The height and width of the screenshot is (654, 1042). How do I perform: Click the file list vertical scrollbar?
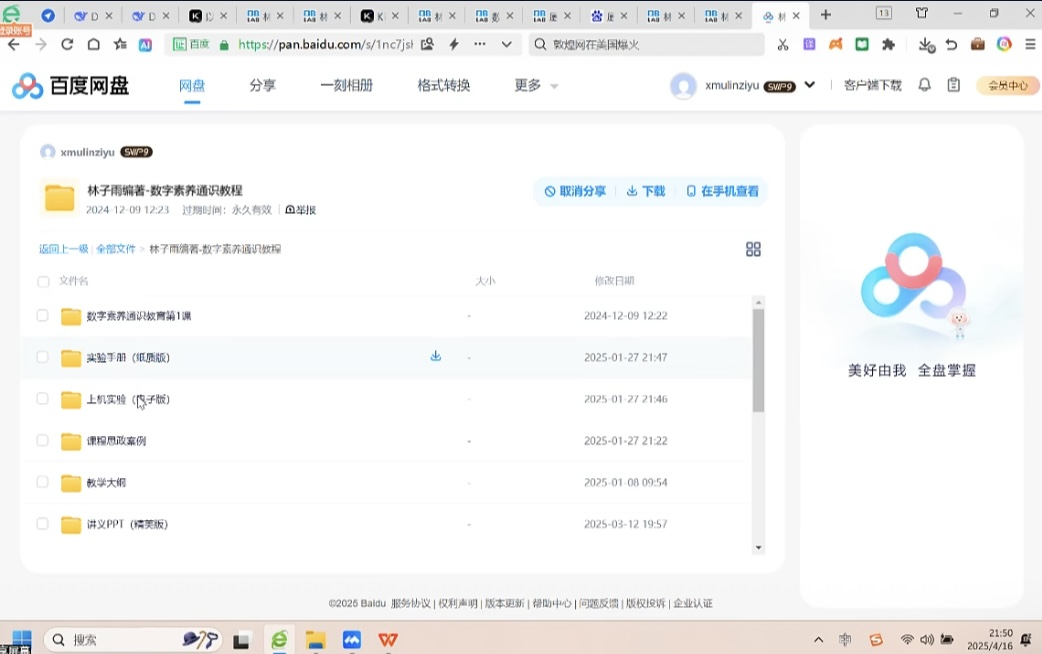tap(758, 360)
